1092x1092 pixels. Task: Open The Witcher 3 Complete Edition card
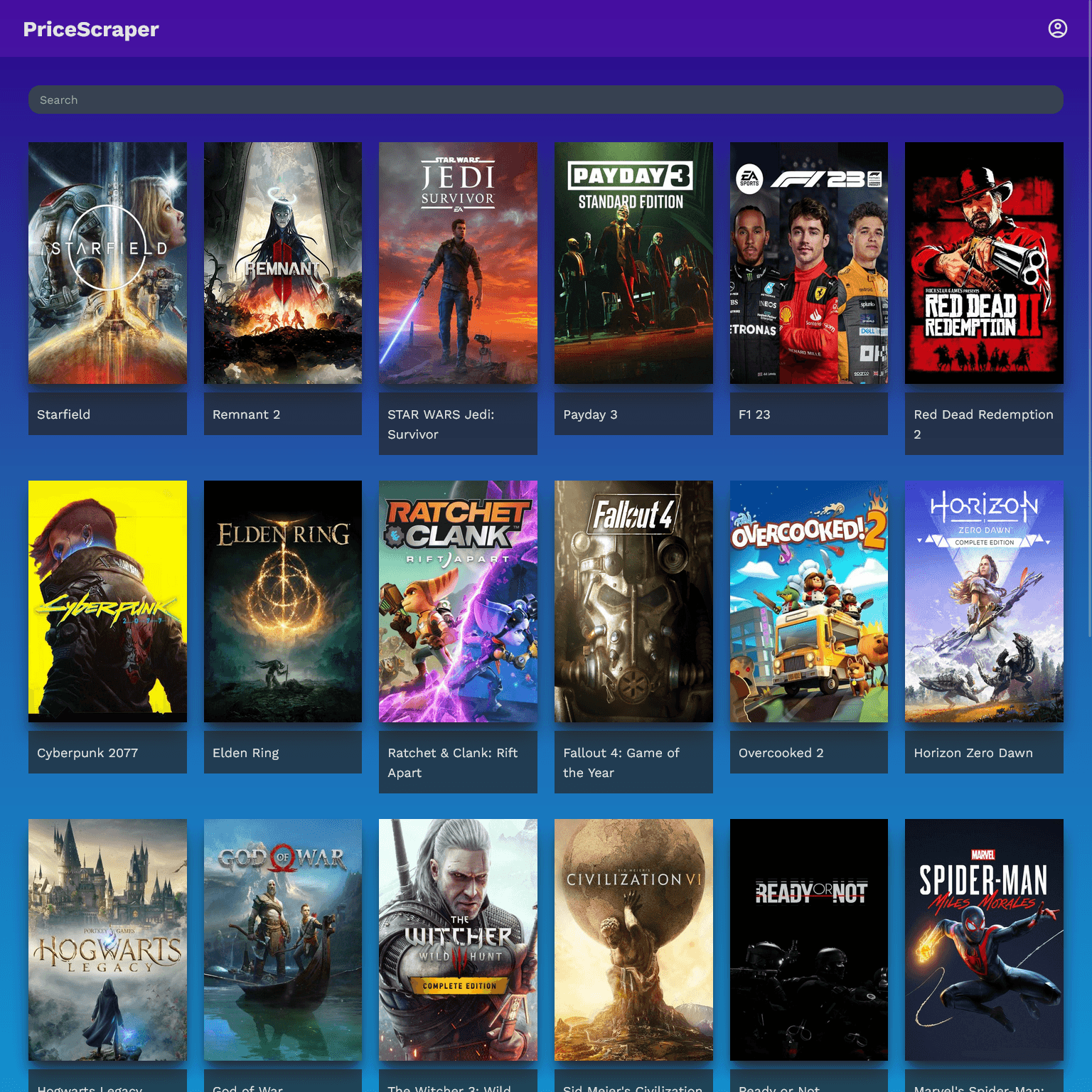[x=458, y=939]
